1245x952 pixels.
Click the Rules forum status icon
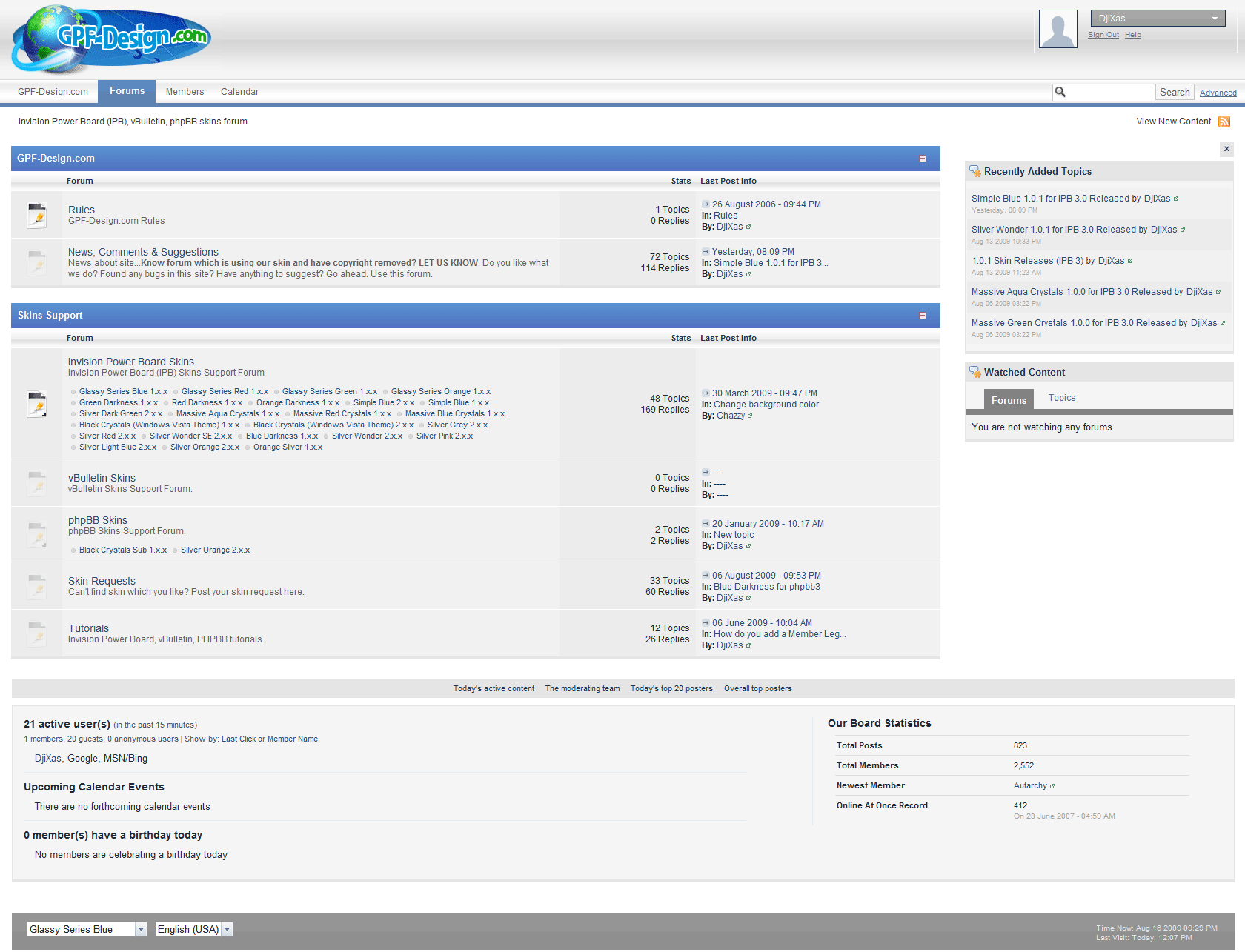coord(37,215)
